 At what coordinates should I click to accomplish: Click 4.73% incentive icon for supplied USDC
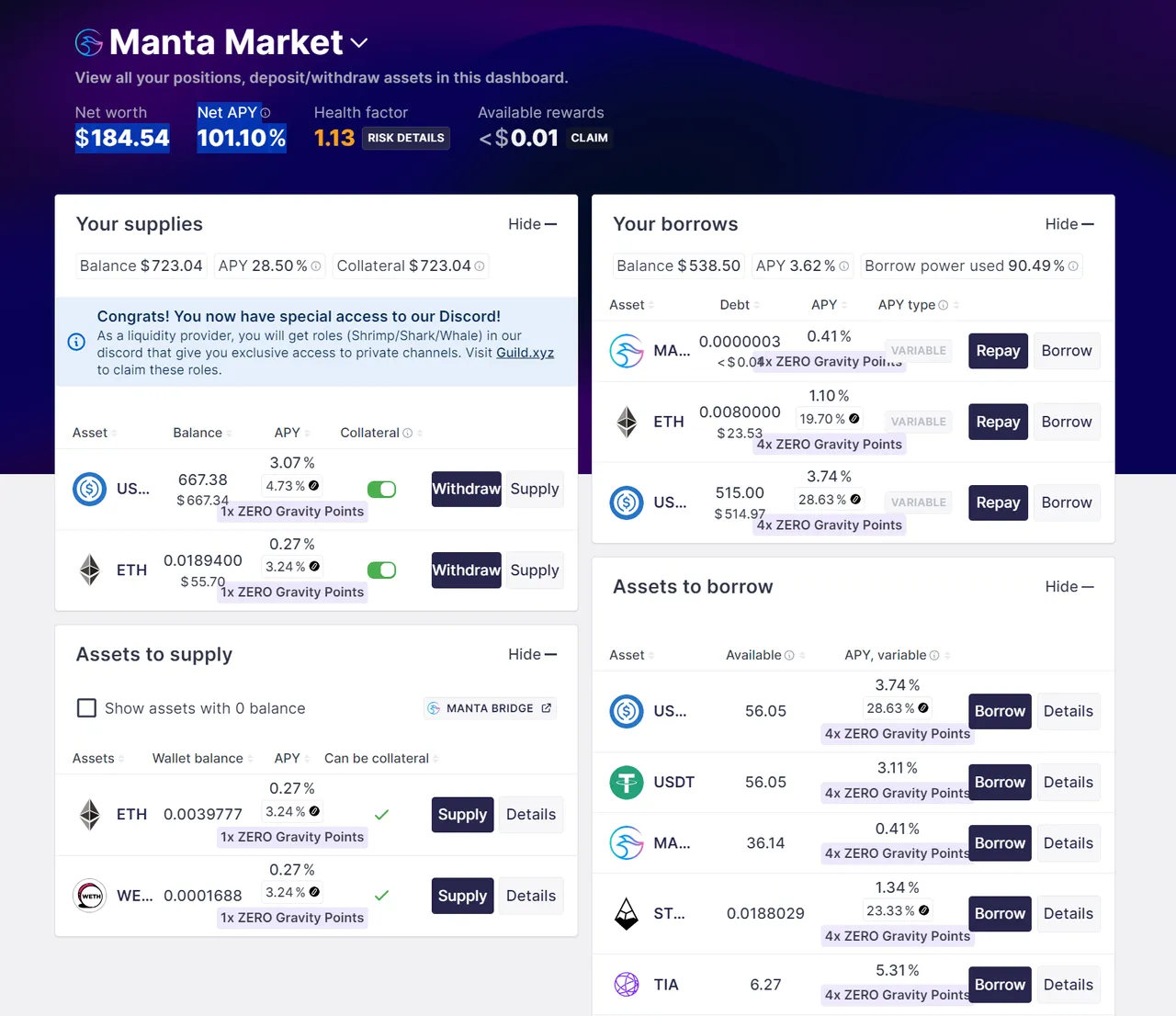point(314,486)
